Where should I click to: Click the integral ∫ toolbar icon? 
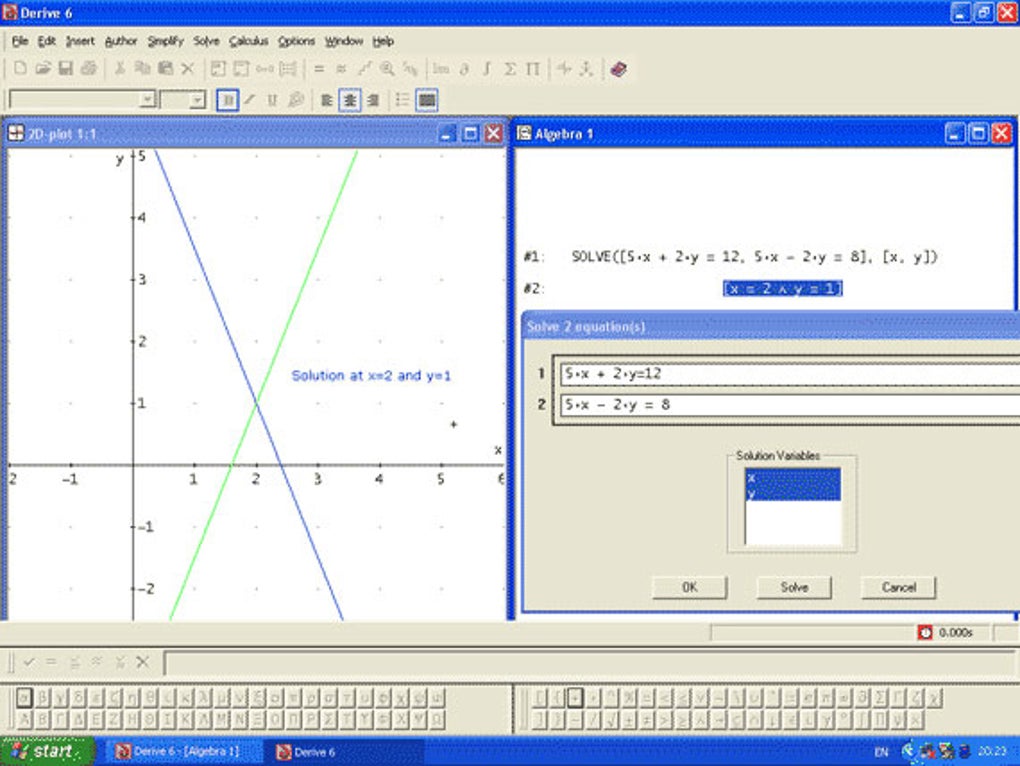(487, 68)
